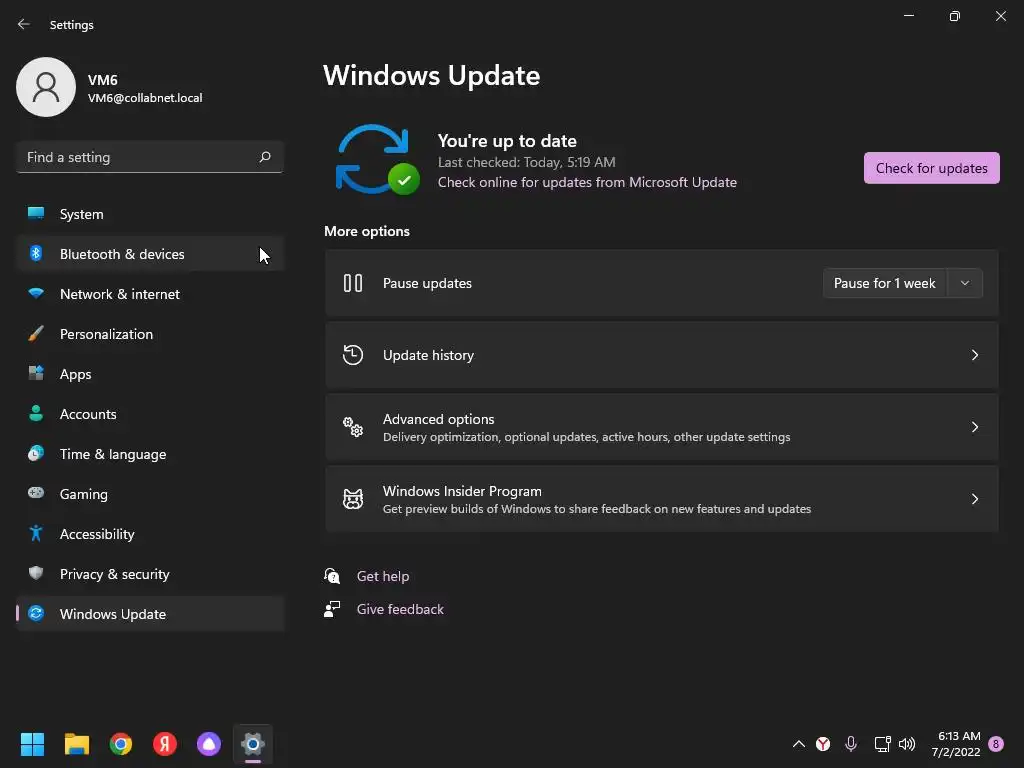Open Privacy & security page
The height and width of the screenshot is (768, 1024).
(150, 573)
